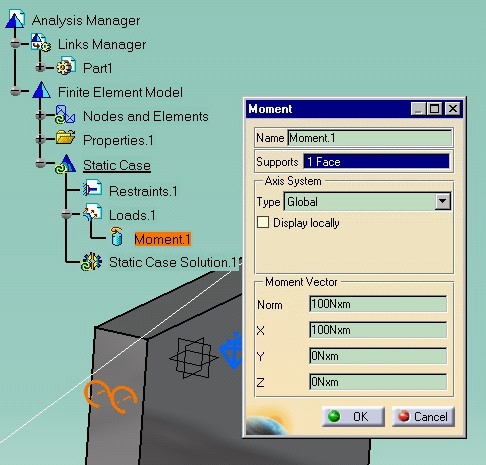Click the Moment.1 cylinder icon
The height and width of the screenshot is (465, 486).
(117, 236)
